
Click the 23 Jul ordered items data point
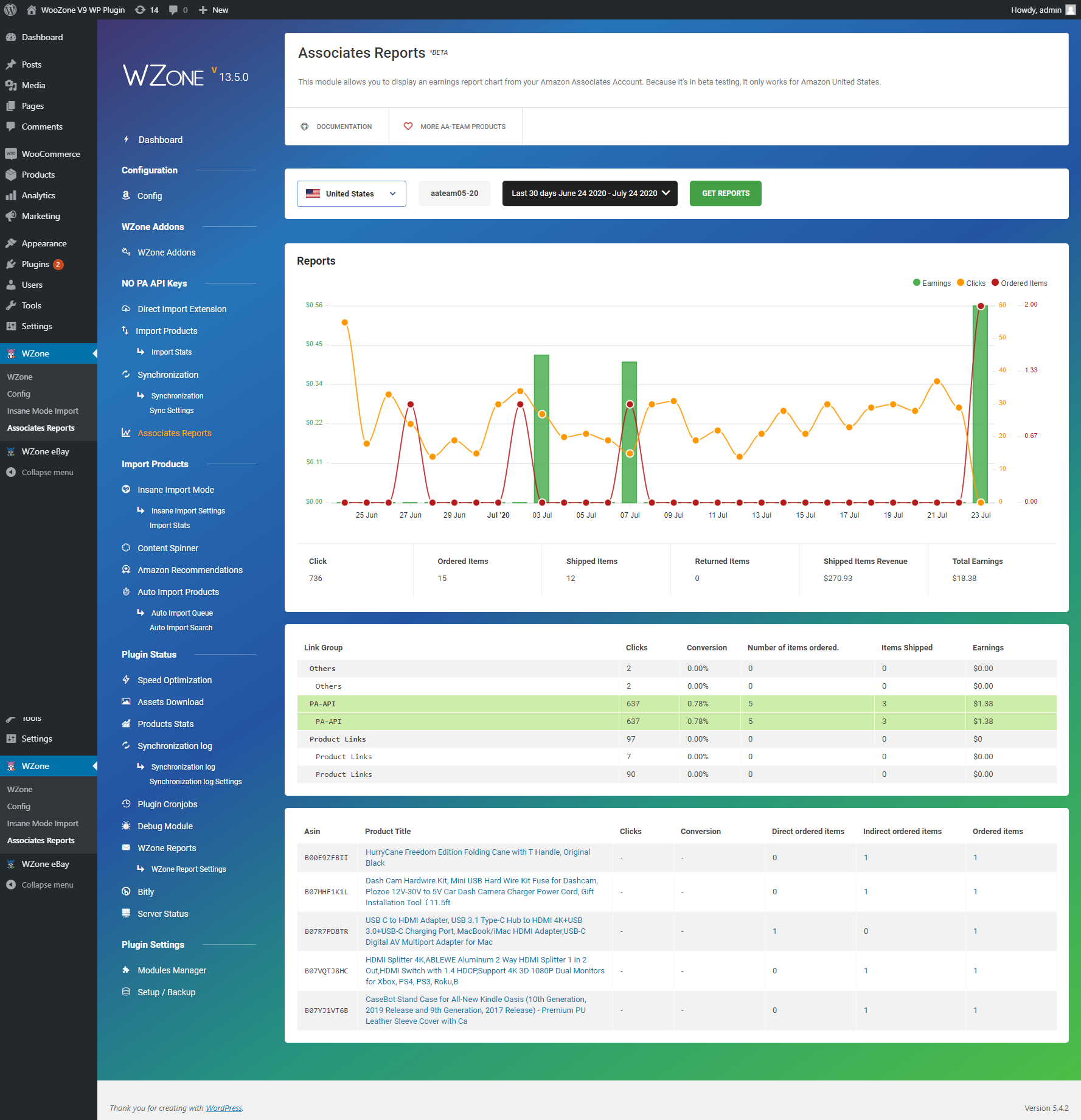(981, 306)
